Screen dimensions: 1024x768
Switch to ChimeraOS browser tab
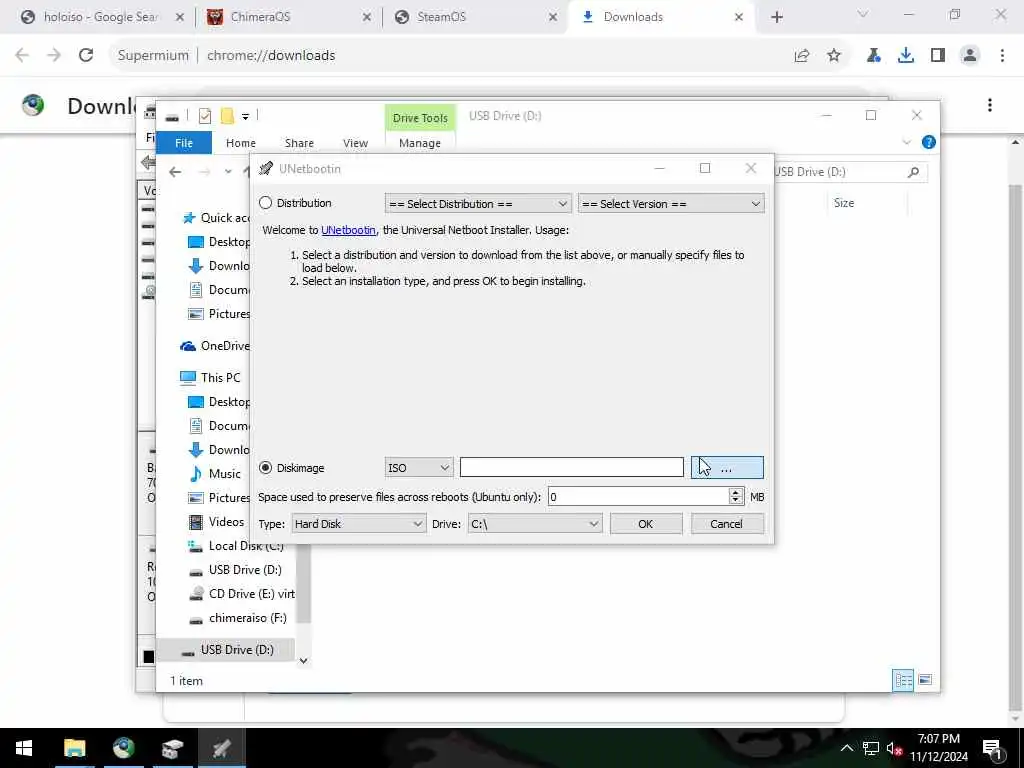pyautogui.click(x=287, y=17)
